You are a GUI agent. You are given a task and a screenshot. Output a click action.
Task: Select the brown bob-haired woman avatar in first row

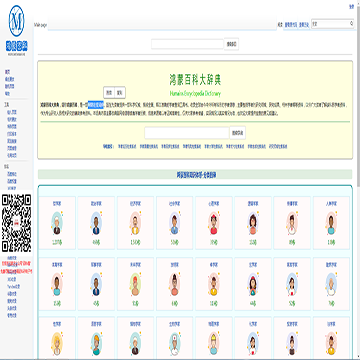pos(253,224)
